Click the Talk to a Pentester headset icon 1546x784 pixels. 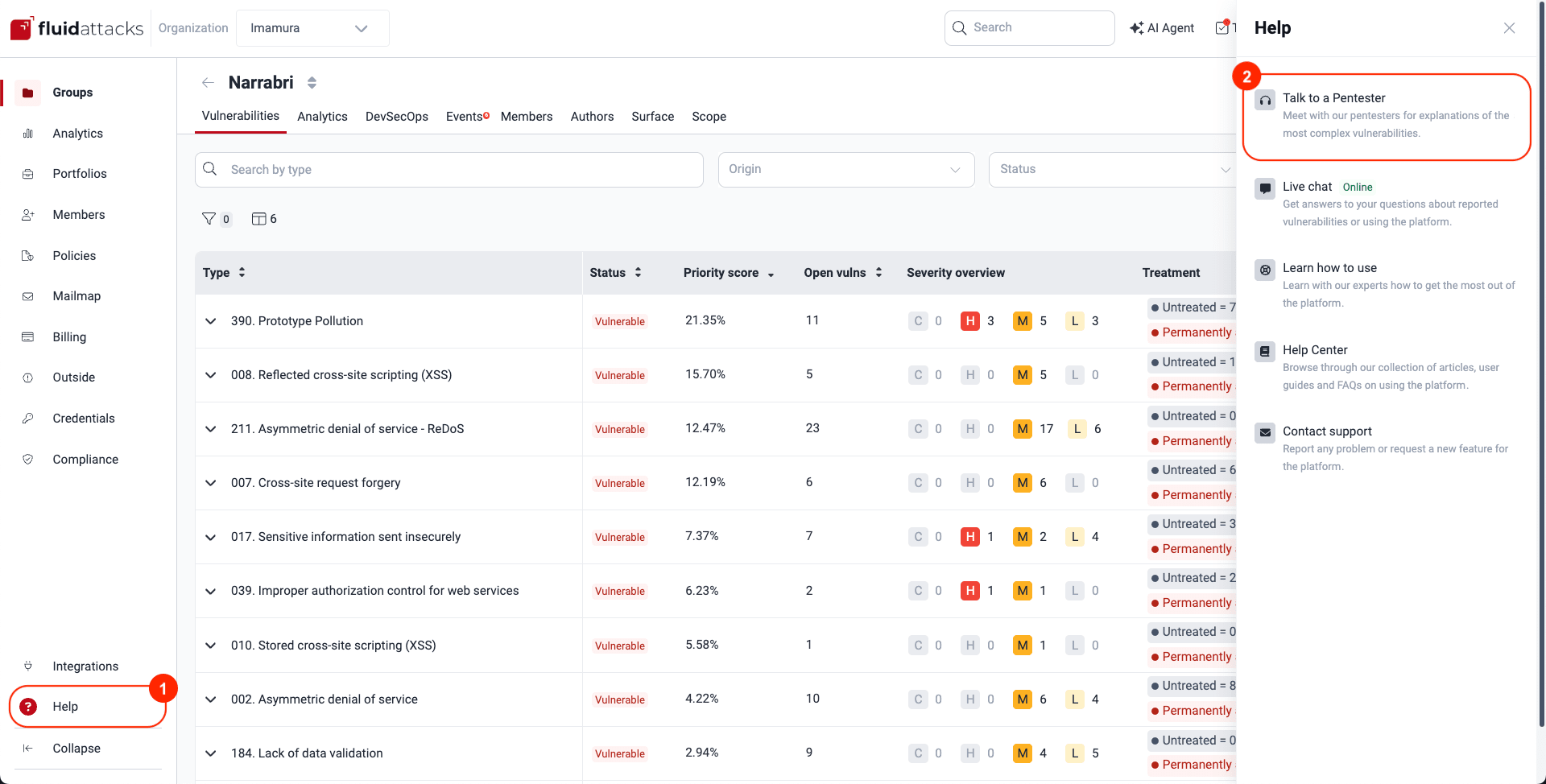(x=1266, y=101)
